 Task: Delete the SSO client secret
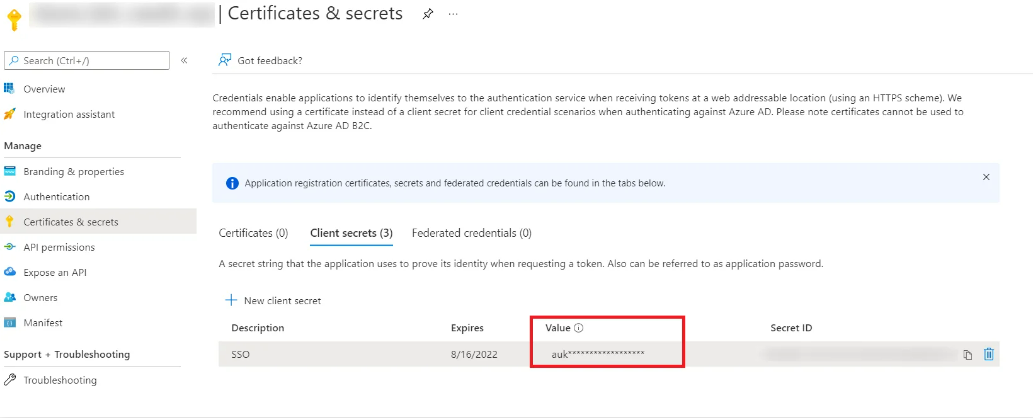pos(989,354)
